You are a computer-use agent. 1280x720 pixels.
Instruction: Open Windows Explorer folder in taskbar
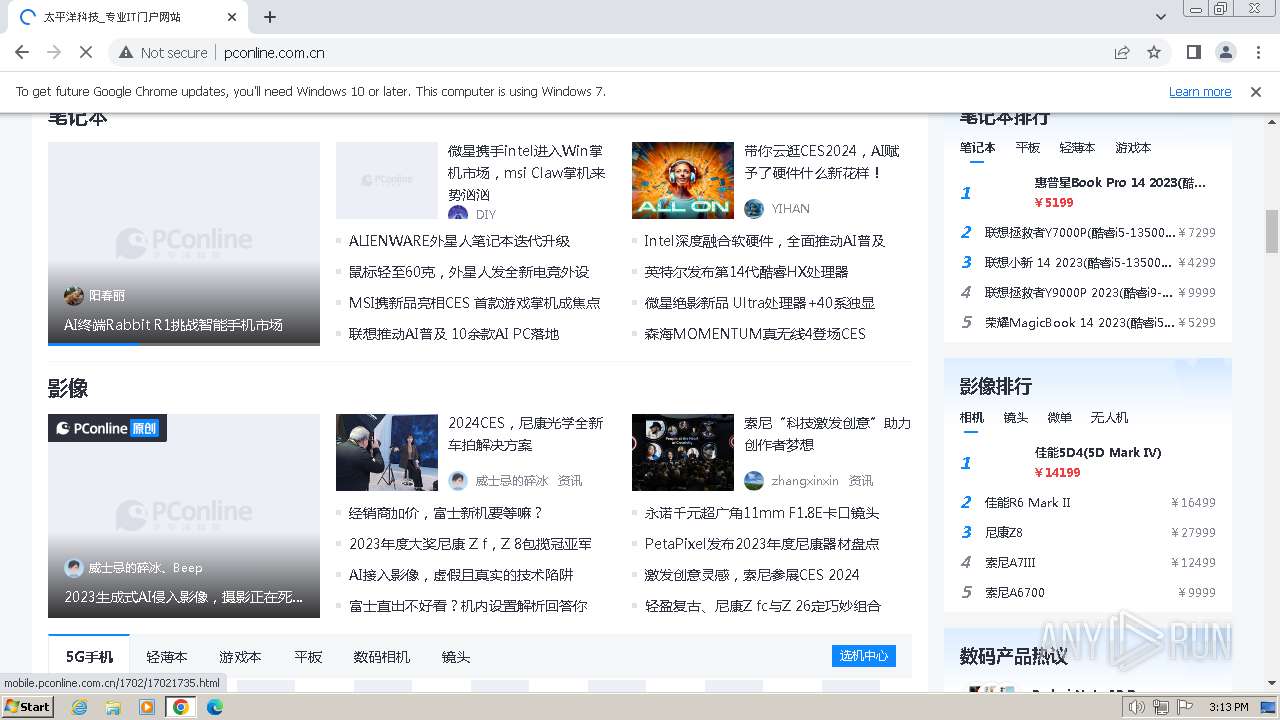tap(113, 707)
